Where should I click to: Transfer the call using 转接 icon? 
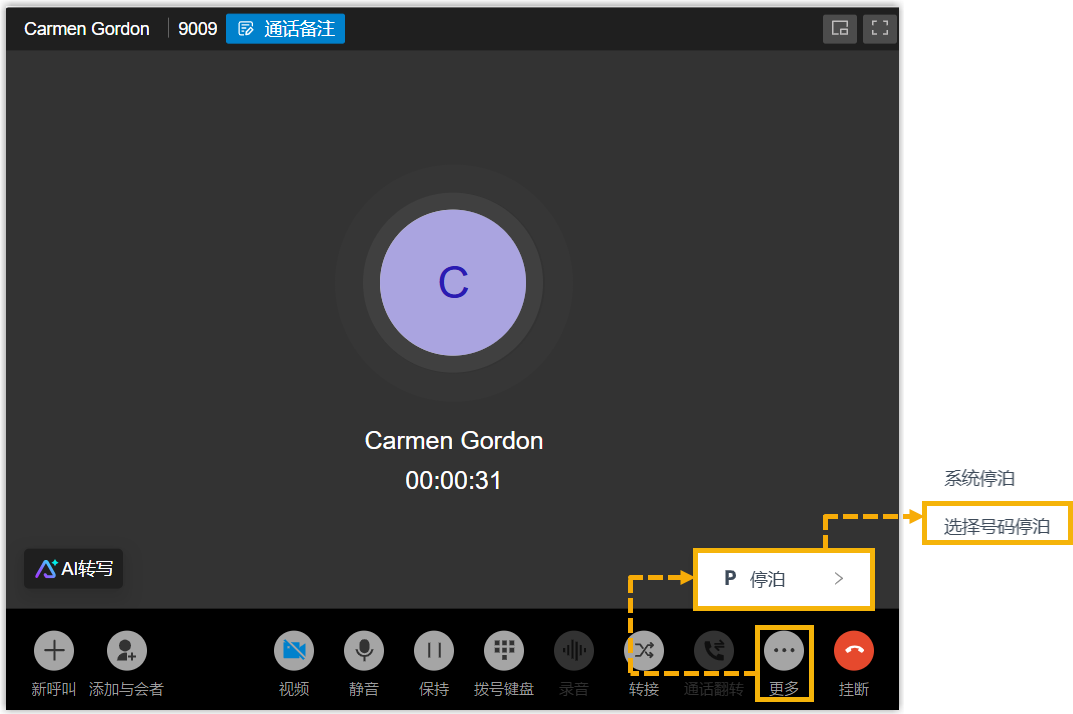pos(644,651)
